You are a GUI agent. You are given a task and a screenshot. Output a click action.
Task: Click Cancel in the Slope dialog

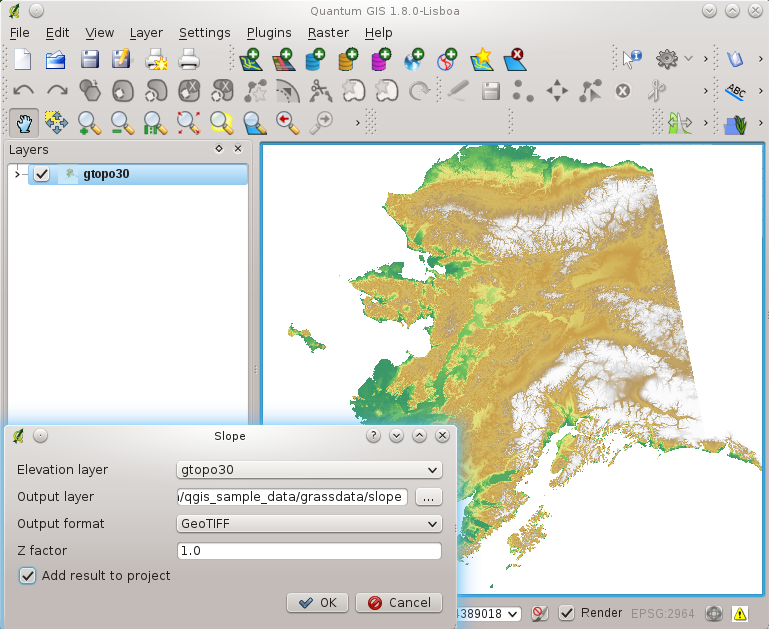(399, 602)
